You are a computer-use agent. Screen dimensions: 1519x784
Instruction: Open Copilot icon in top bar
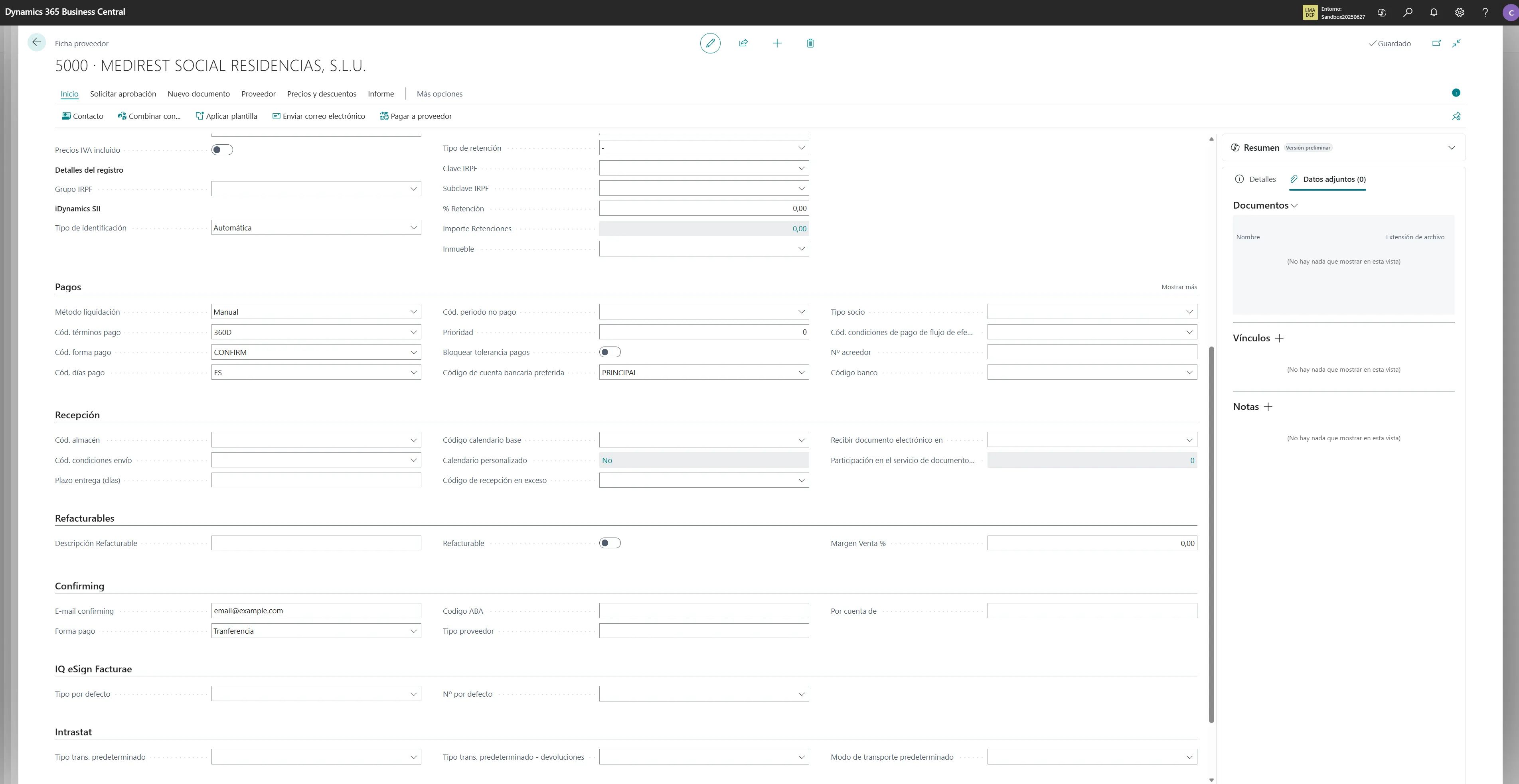click(1382, 12)
